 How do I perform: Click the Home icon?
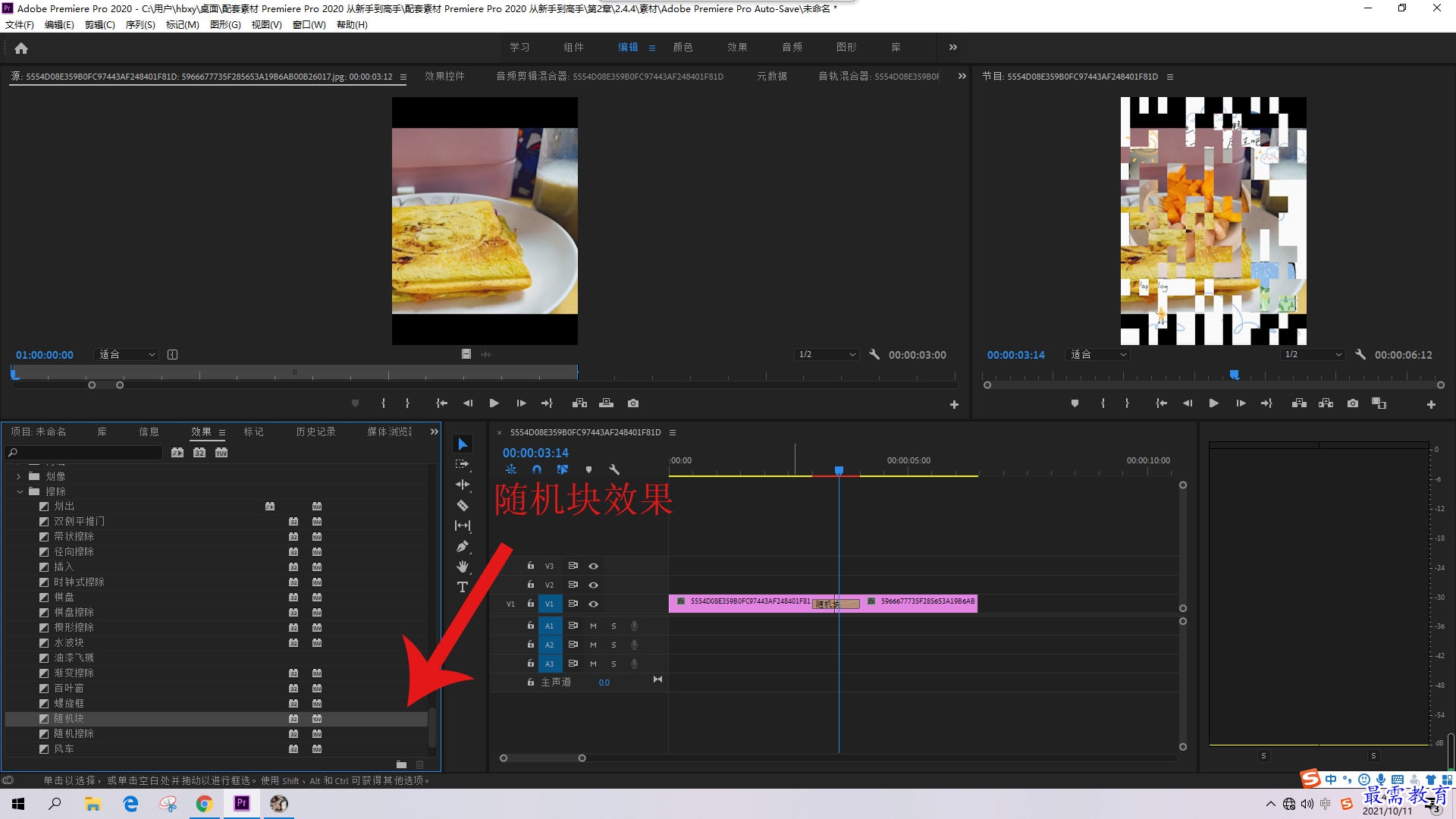(x=21, y=48)
